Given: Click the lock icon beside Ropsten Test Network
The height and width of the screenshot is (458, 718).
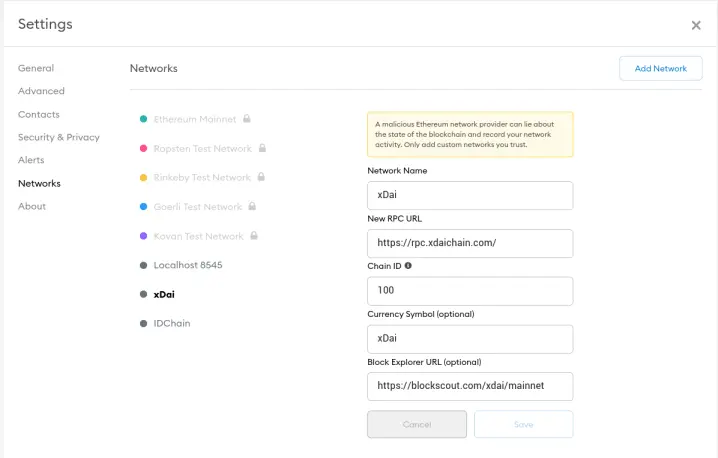Looking at the screenshot, I should [262, 148].
